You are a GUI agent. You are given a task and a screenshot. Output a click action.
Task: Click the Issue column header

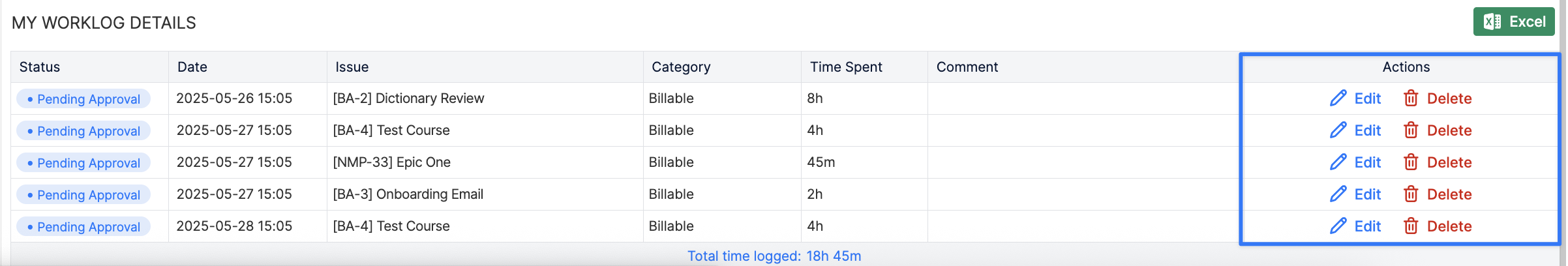pos(352,67)
